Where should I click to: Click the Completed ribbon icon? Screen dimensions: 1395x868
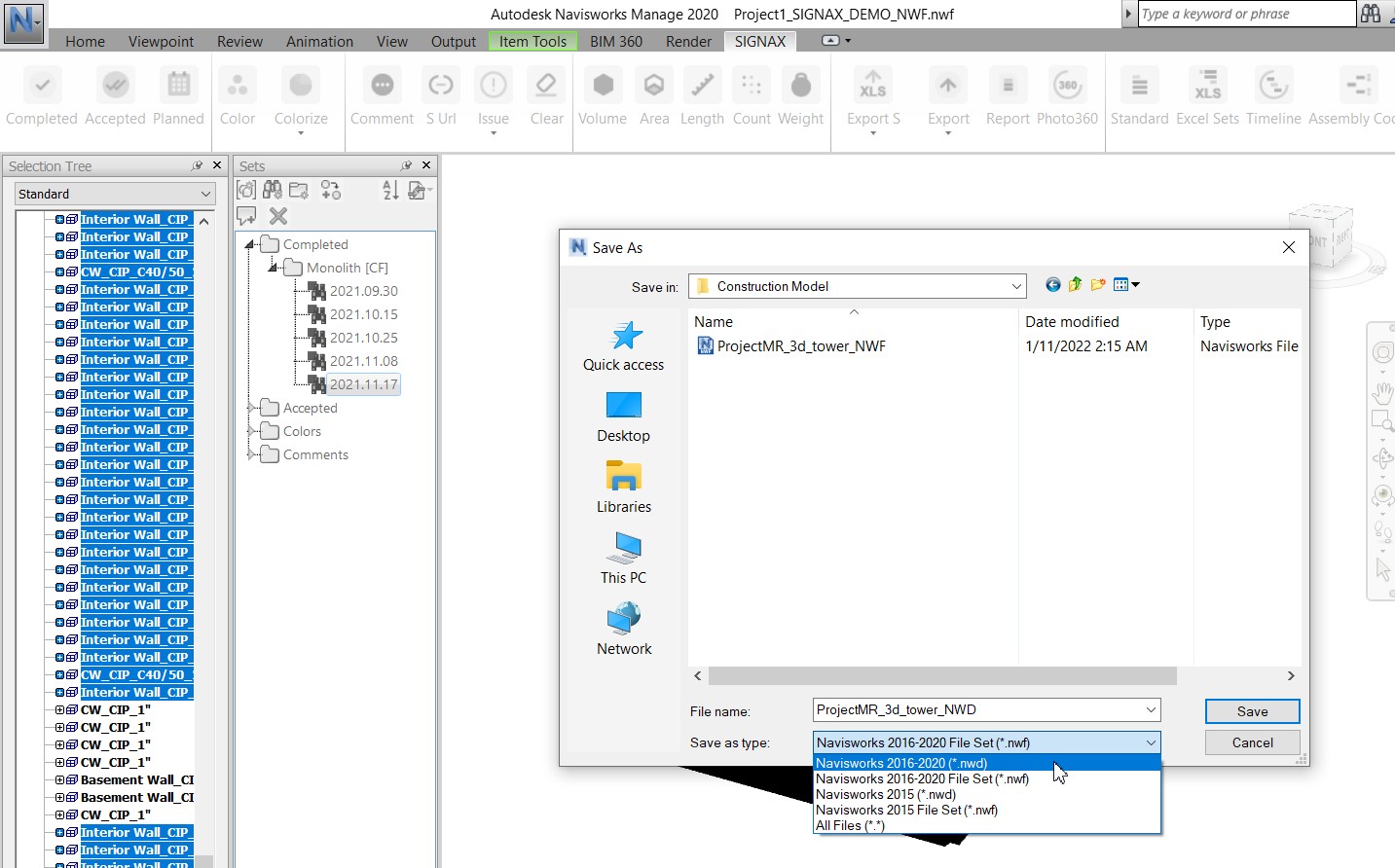pyautogui.click(x=42, y=86)
